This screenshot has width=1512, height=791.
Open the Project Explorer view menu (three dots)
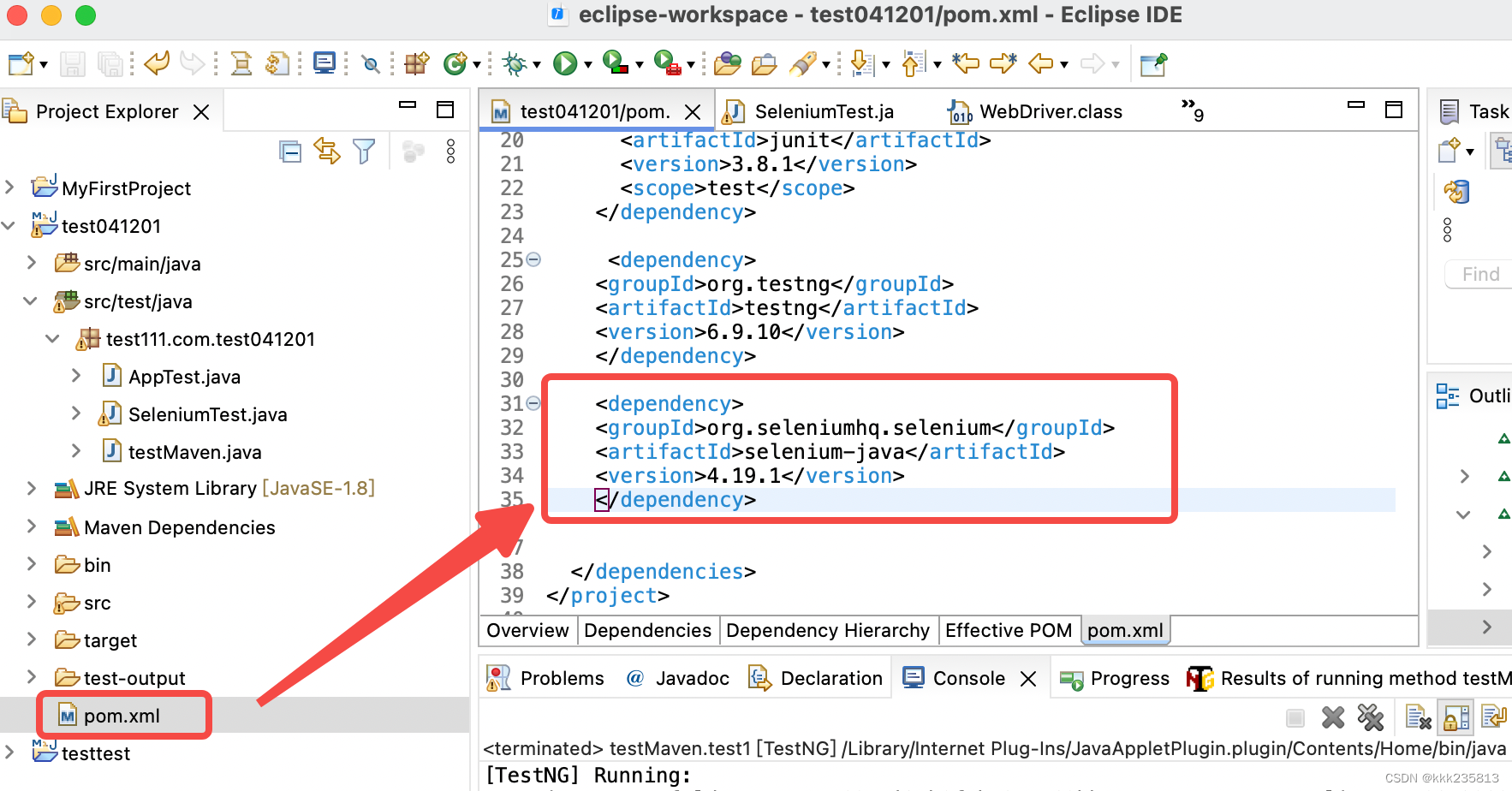click(451, 152)
